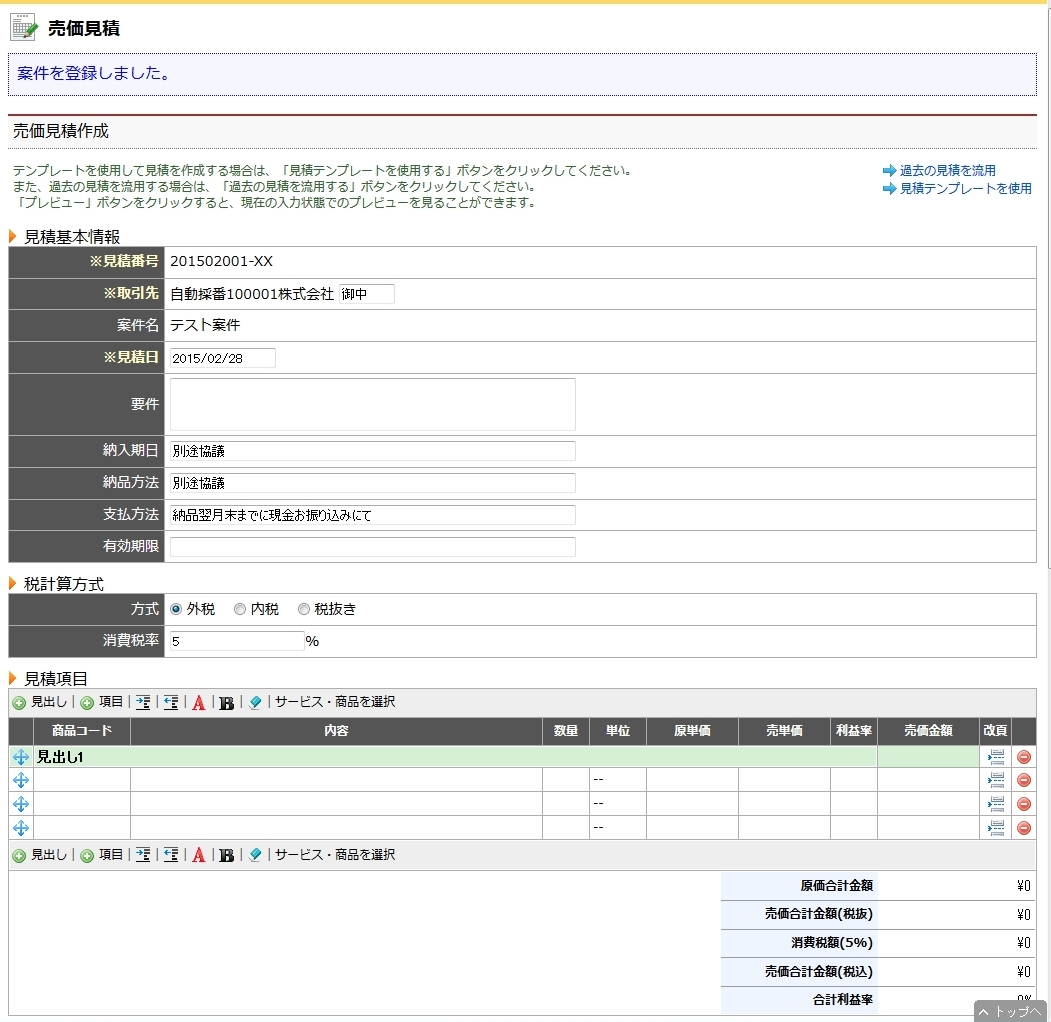The width and height of the screenshot is (1051, 1022).
Task: Click the 利益率 column header
Action: pyautogui.click(x=854, y=731)
